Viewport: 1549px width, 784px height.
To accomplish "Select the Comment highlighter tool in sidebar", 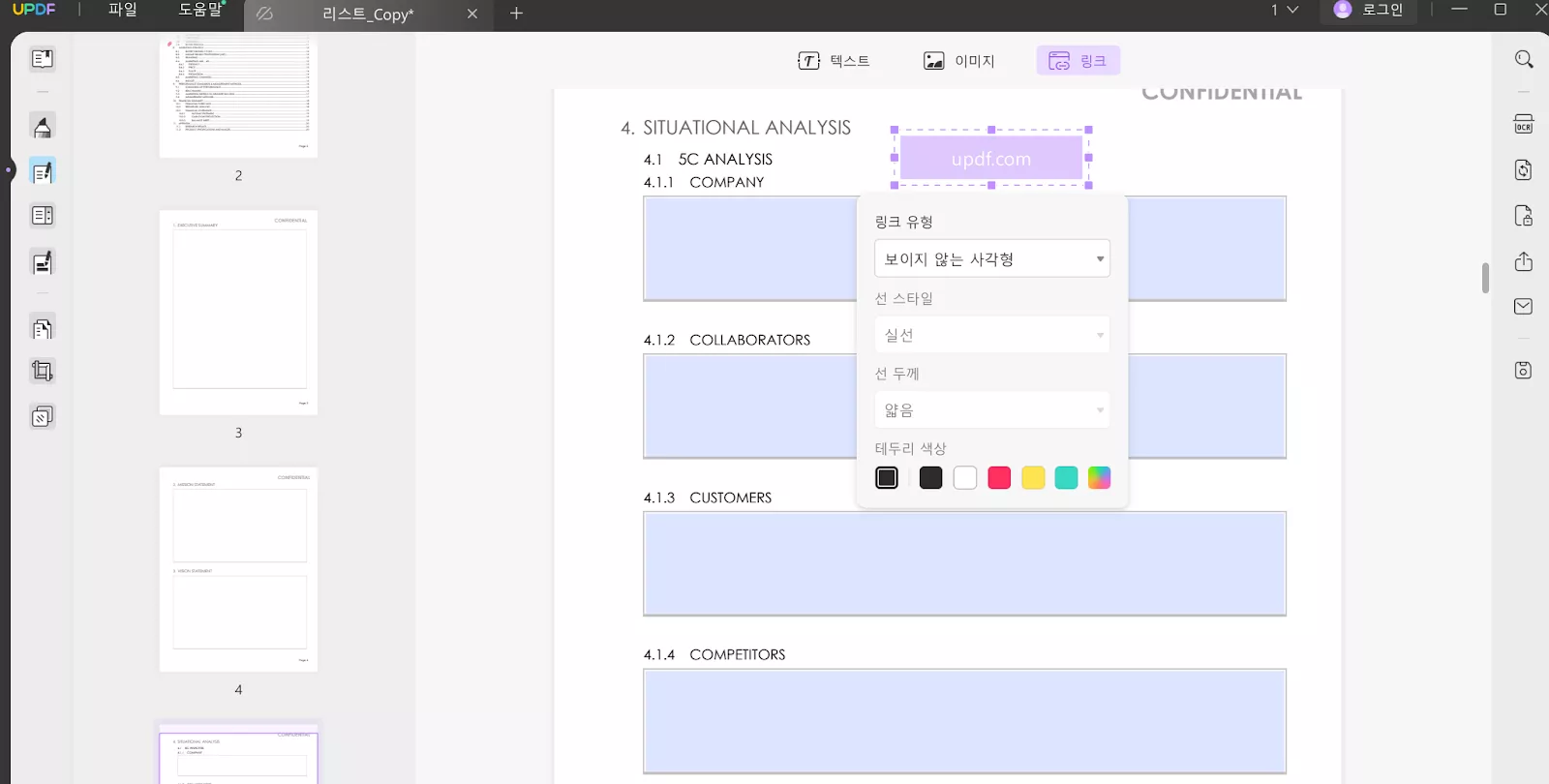I will 43,127.
